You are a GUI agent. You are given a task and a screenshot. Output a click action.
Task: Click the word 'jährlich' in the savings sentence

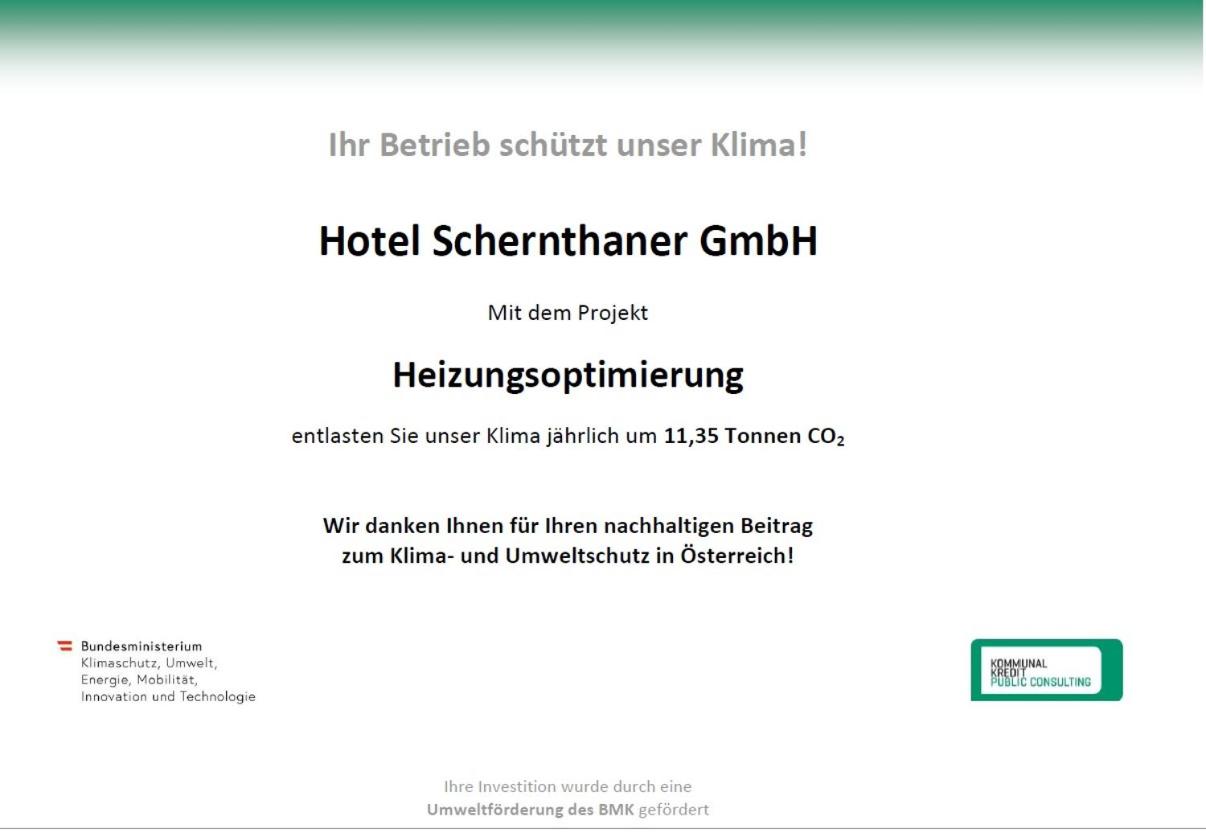(x=591, y=438)
